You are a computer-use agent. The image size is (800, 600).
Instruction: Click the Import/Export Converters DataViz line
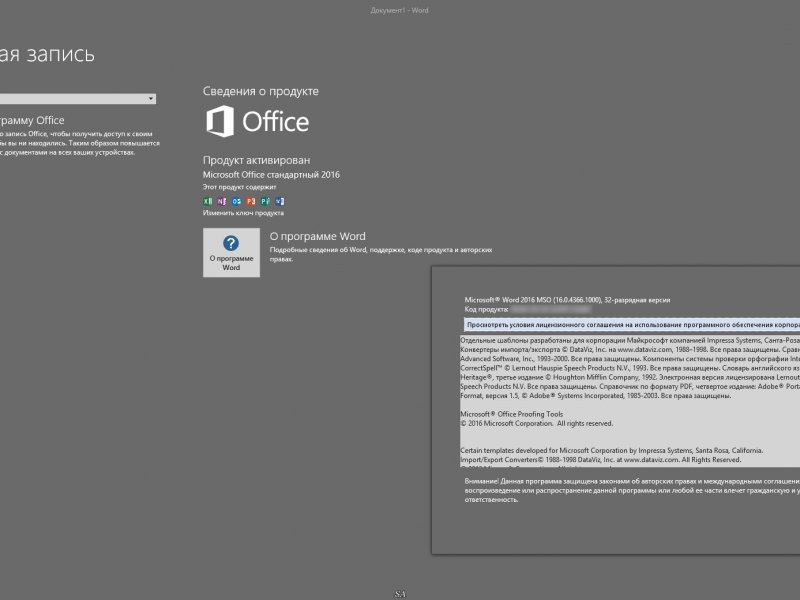pyautogui.click(x=601, y=460)
